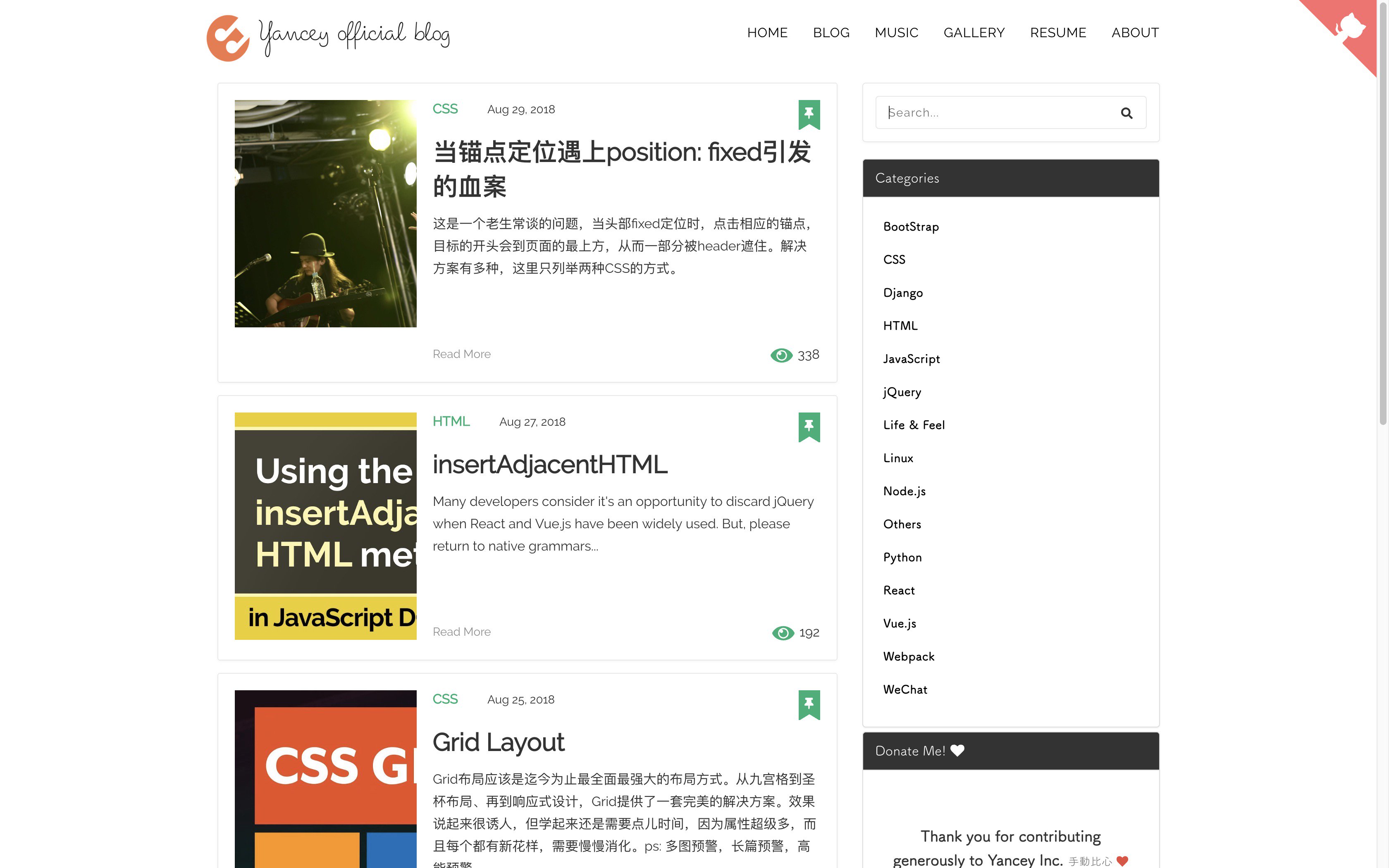This screenshot has height=868, width=1389.
Task: Click the Categories panel header
Action: (x=1011, y=178)
